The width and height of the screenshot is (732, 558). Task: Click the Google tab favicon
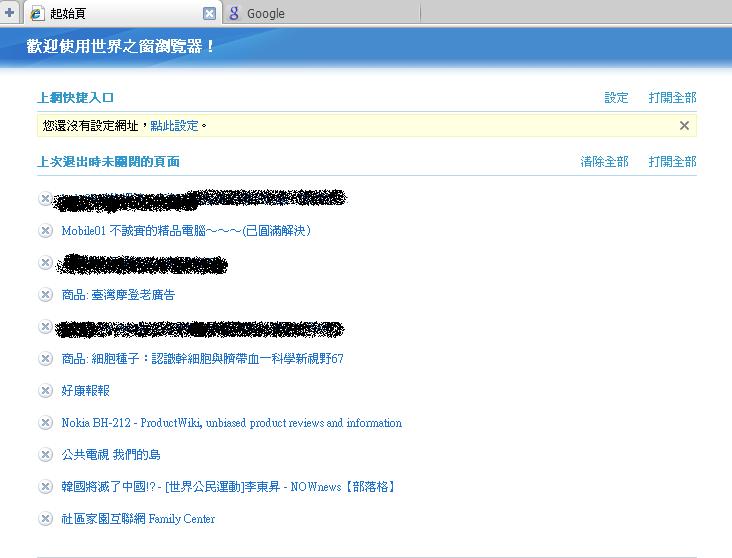click(x=234, y=14)
